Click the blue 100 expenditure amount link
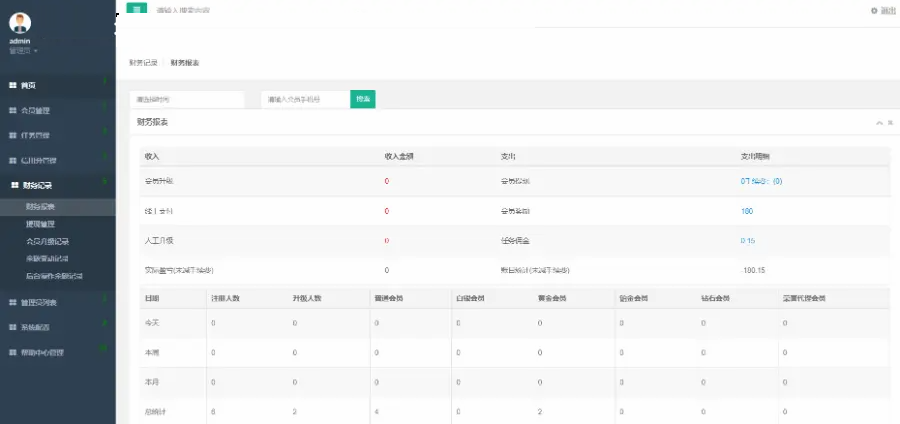Image resolution: width=900 pixels, height=424 pixels. pyautogui.click(x=747, y=211)
